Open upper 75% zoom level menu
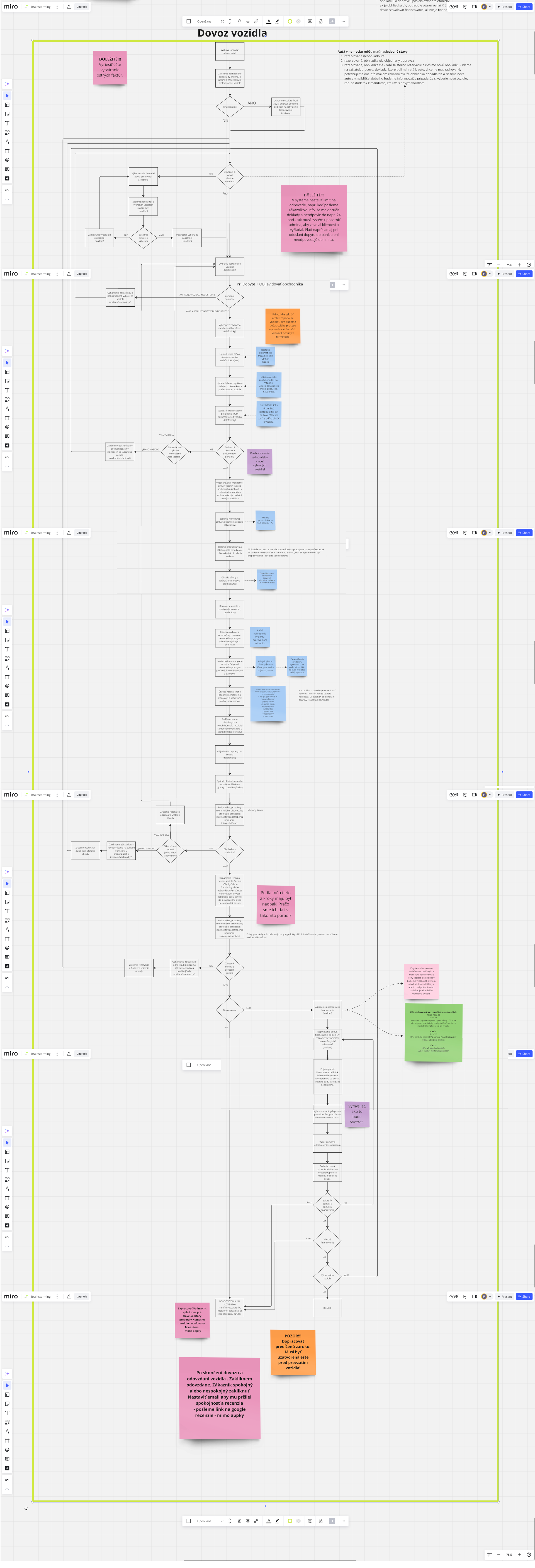 (509, 265)
